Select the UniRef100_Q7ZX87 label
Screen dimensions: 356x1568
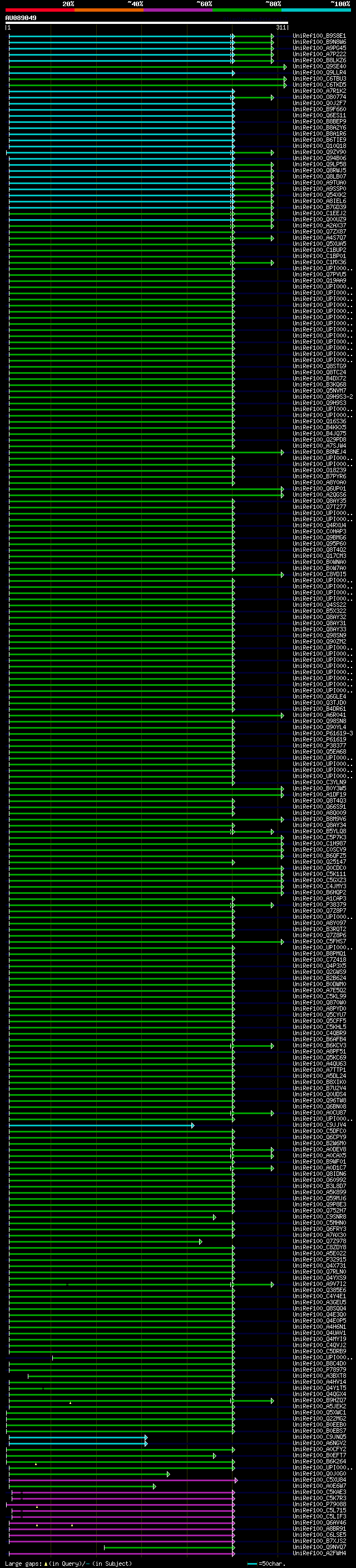(x=319, y=231)
